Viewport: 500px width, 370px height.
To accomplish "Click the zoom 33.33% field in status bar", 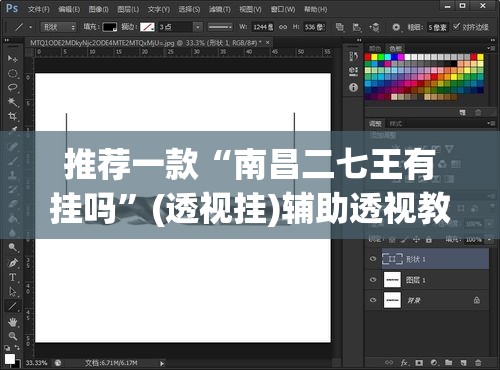I will pos(37,363).
